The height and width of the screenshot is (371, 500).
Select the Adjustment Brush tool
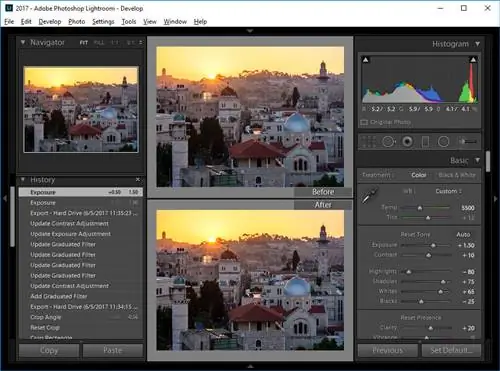(467, 142)
